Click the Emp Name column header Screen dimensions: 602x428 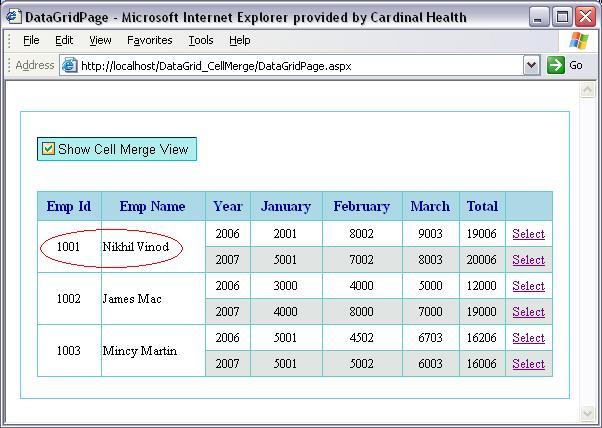[x=152, y=206]
